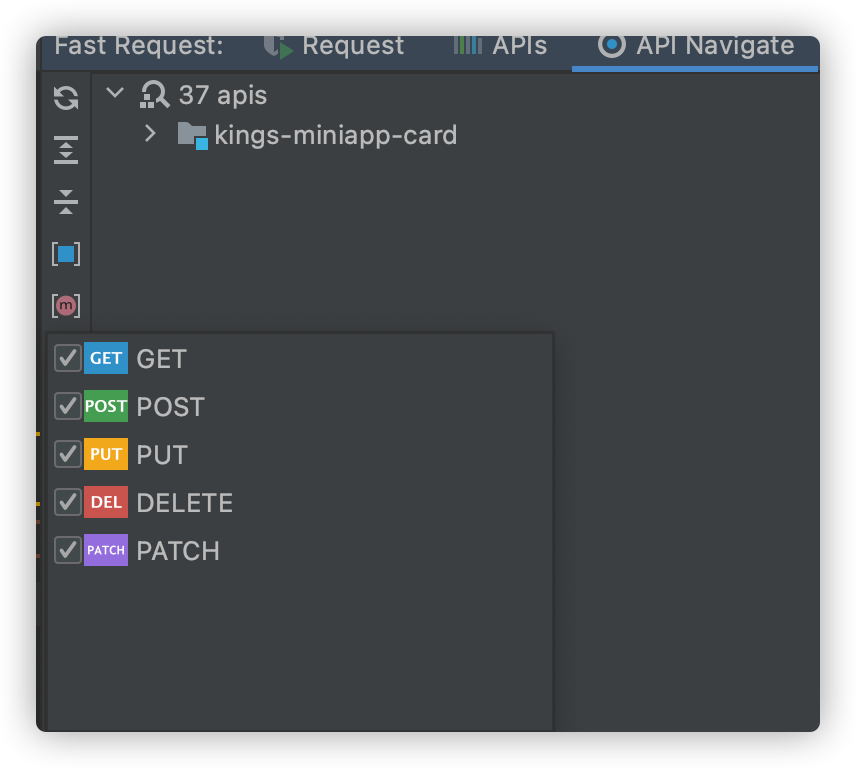Click the green POST method badge
The image size is (856, 768).
105,406
